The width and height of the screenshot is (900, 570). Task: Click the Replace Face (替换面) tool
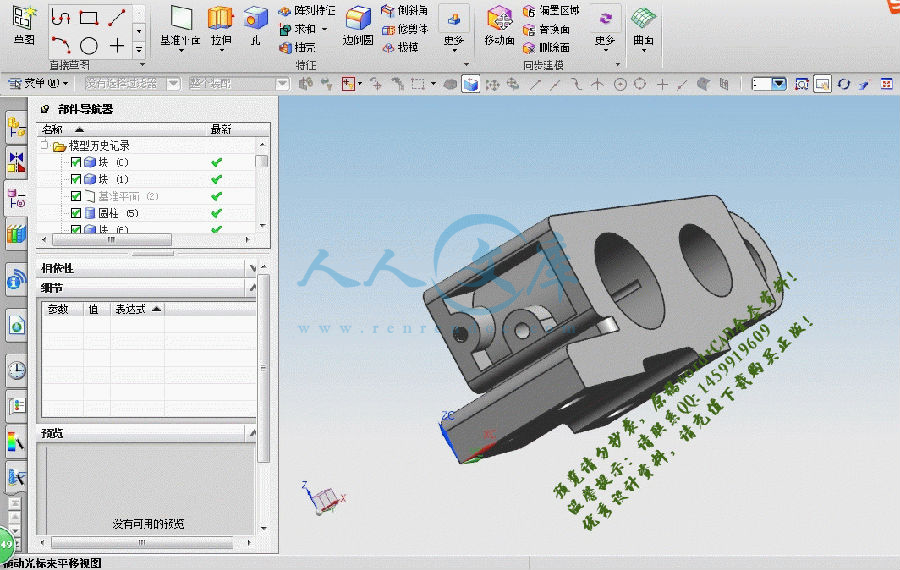click(x=546, y=29)
